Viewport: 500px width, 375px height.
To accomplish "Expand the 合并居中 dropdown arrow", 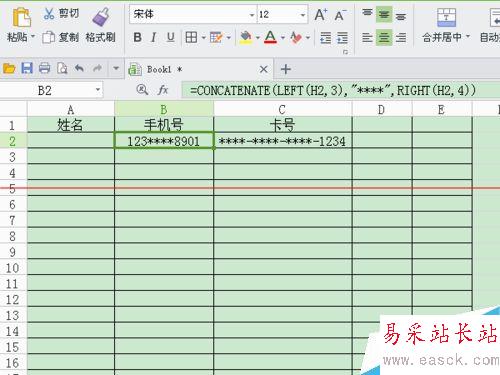I will point(468,36).
